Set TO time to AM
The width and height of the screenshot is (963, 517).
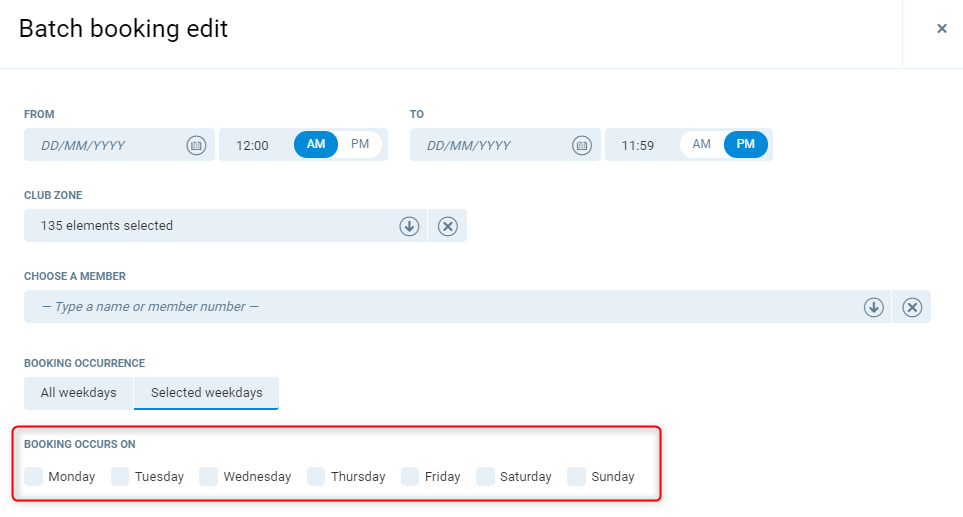[702, 144]
